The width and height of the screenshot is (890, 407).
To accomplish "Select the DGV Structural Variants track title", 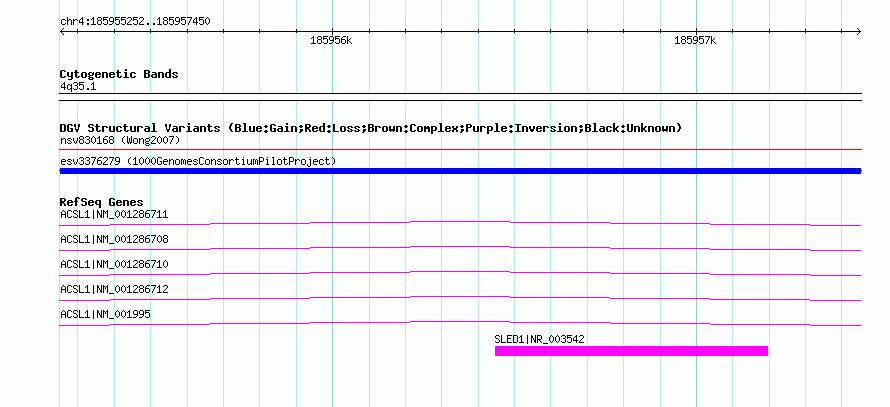I will point(371,128).
